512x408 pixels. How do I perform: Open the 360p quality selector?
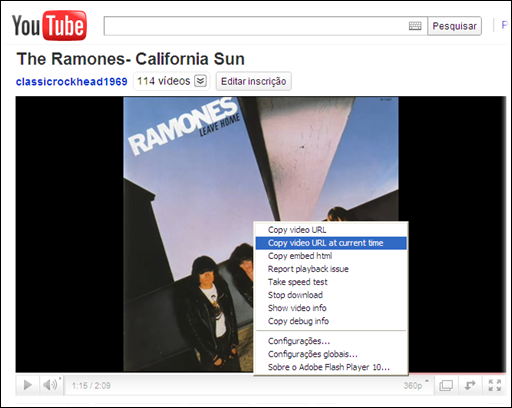tap(416, 385)
